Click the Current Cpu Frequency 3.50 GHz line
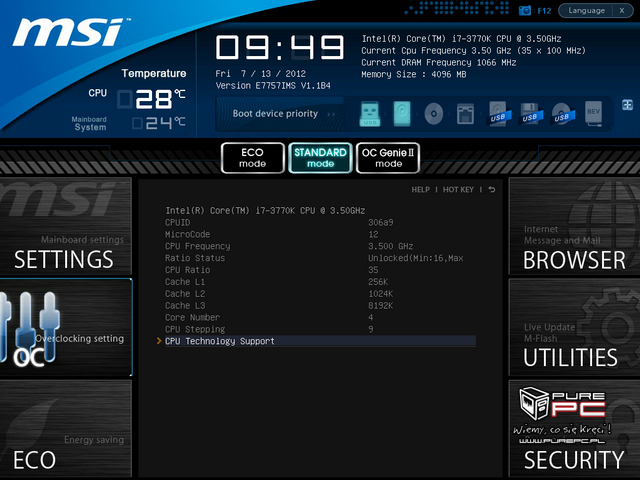 (x=473, y=51)
